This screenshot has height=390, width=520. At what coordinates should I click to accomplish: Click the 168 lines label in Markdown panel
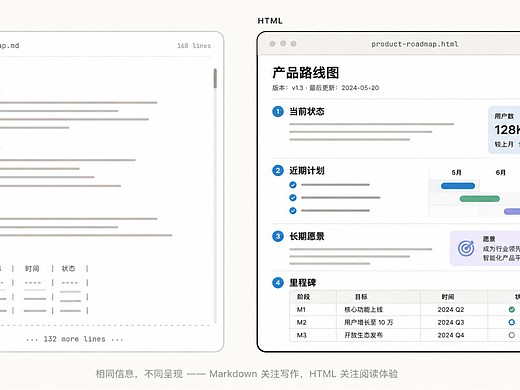click(194, 46)
